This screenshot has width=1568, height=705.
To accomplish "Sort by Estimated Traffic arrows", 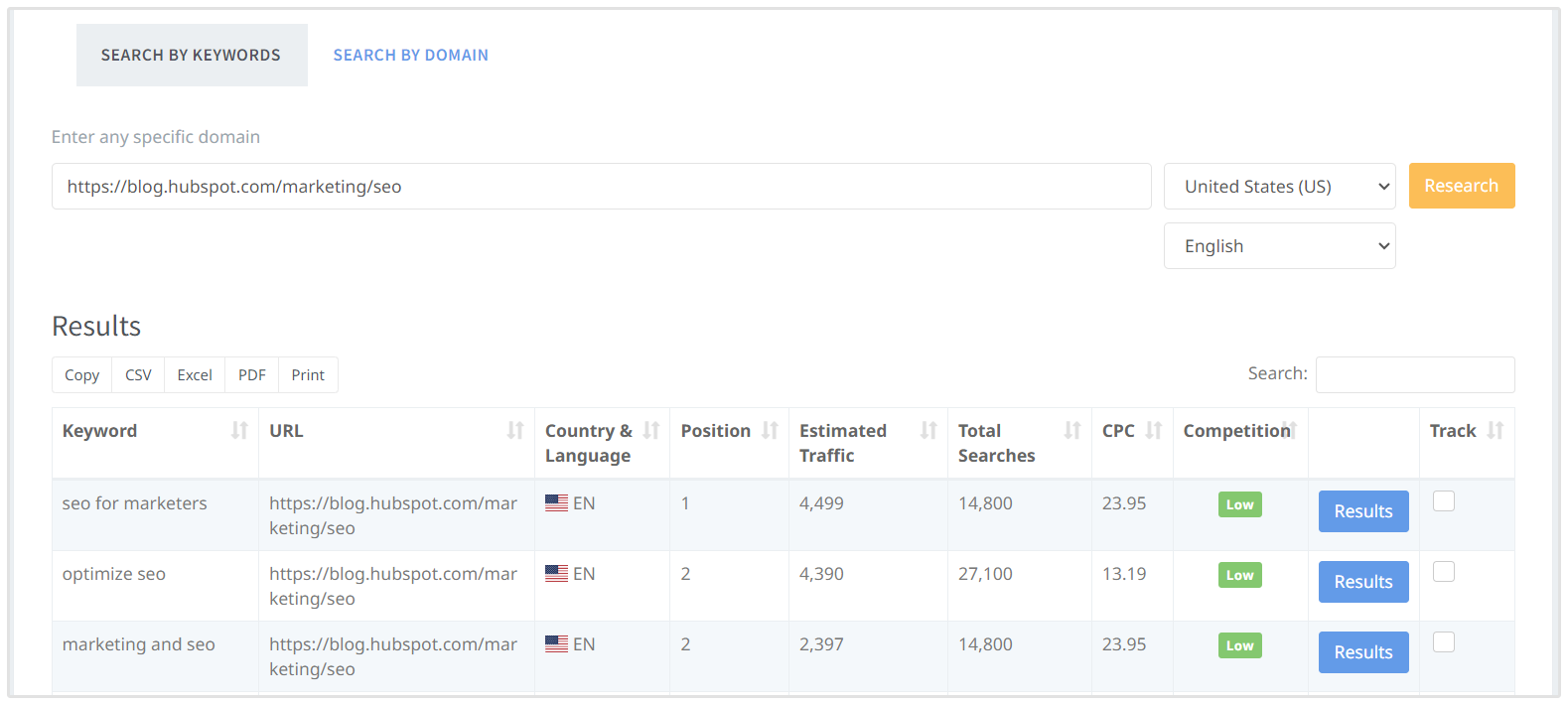I will (x=928, y=430).
